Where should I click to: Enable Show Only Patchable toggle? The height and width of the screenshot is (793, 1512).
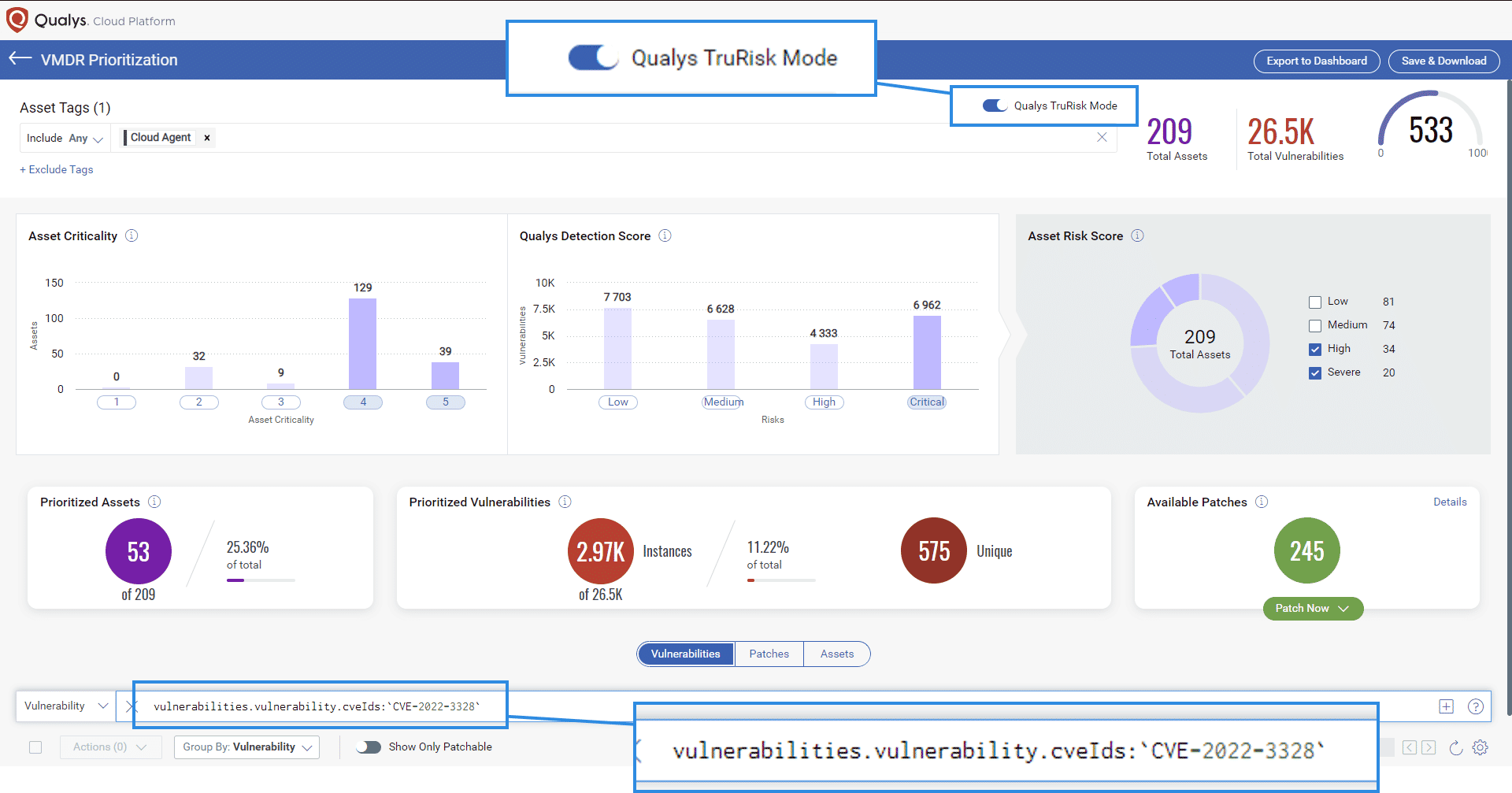368,747
